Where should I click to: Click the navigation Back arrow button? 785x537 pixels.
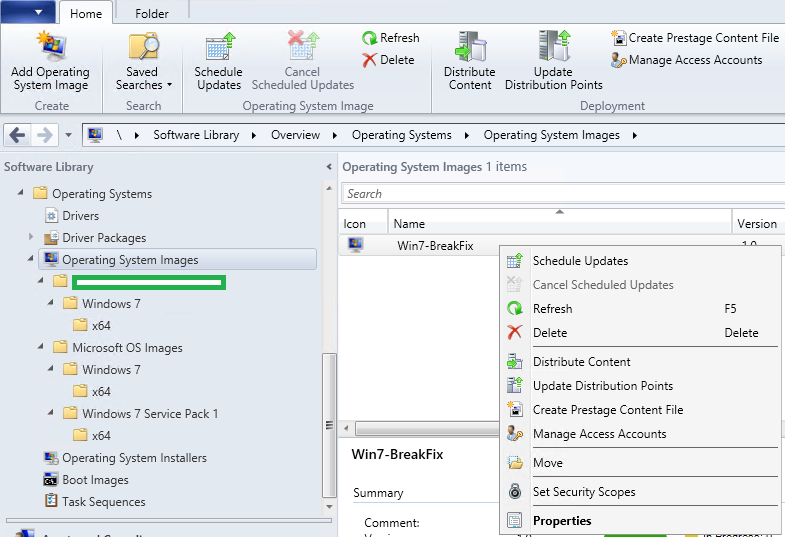(18, 135)
